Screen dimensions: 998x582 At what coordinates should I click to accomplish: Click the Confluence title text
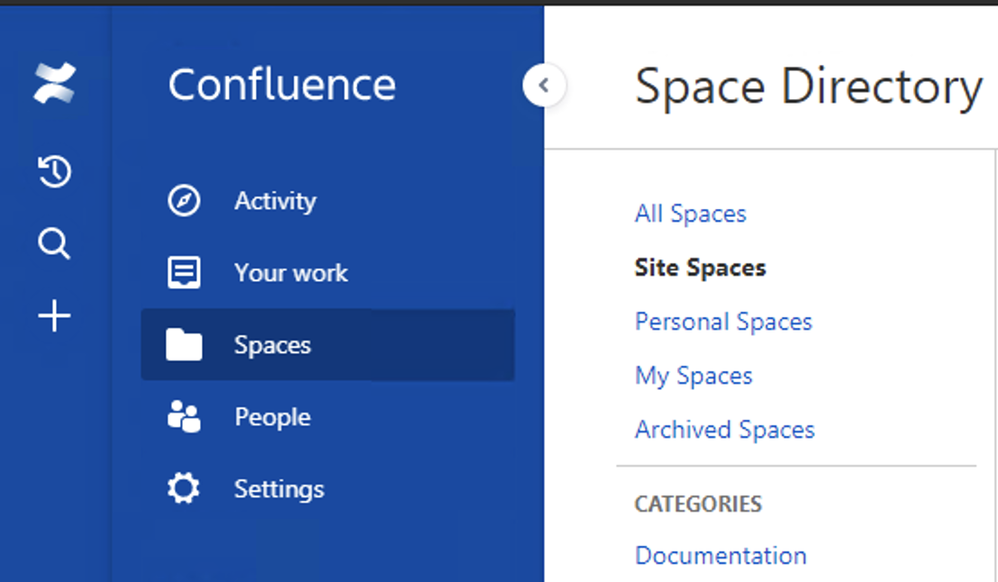click(x=282, y=85)
